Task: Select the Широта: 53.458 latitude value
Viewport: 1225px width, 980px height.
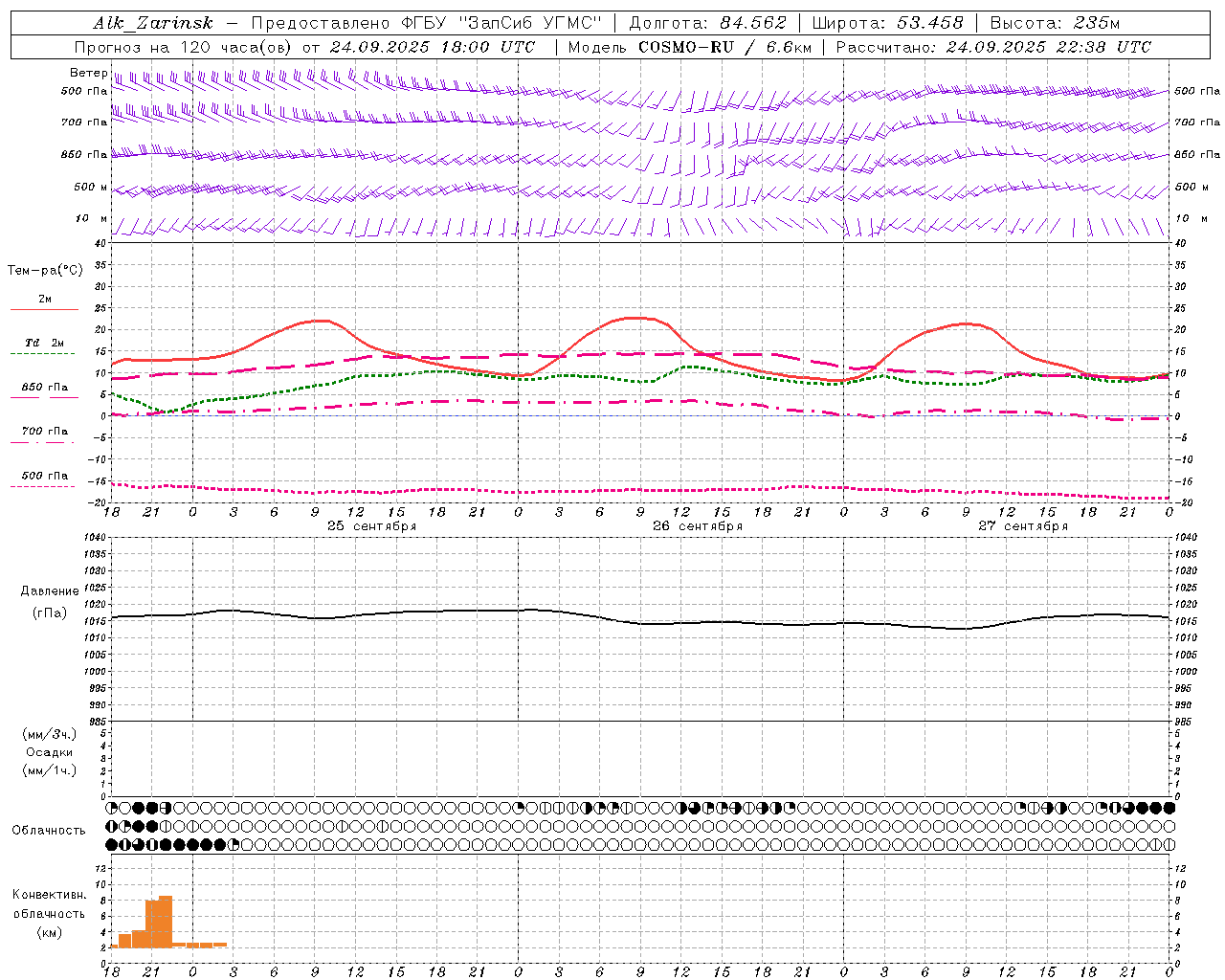Action: click(x=887, y=23)
